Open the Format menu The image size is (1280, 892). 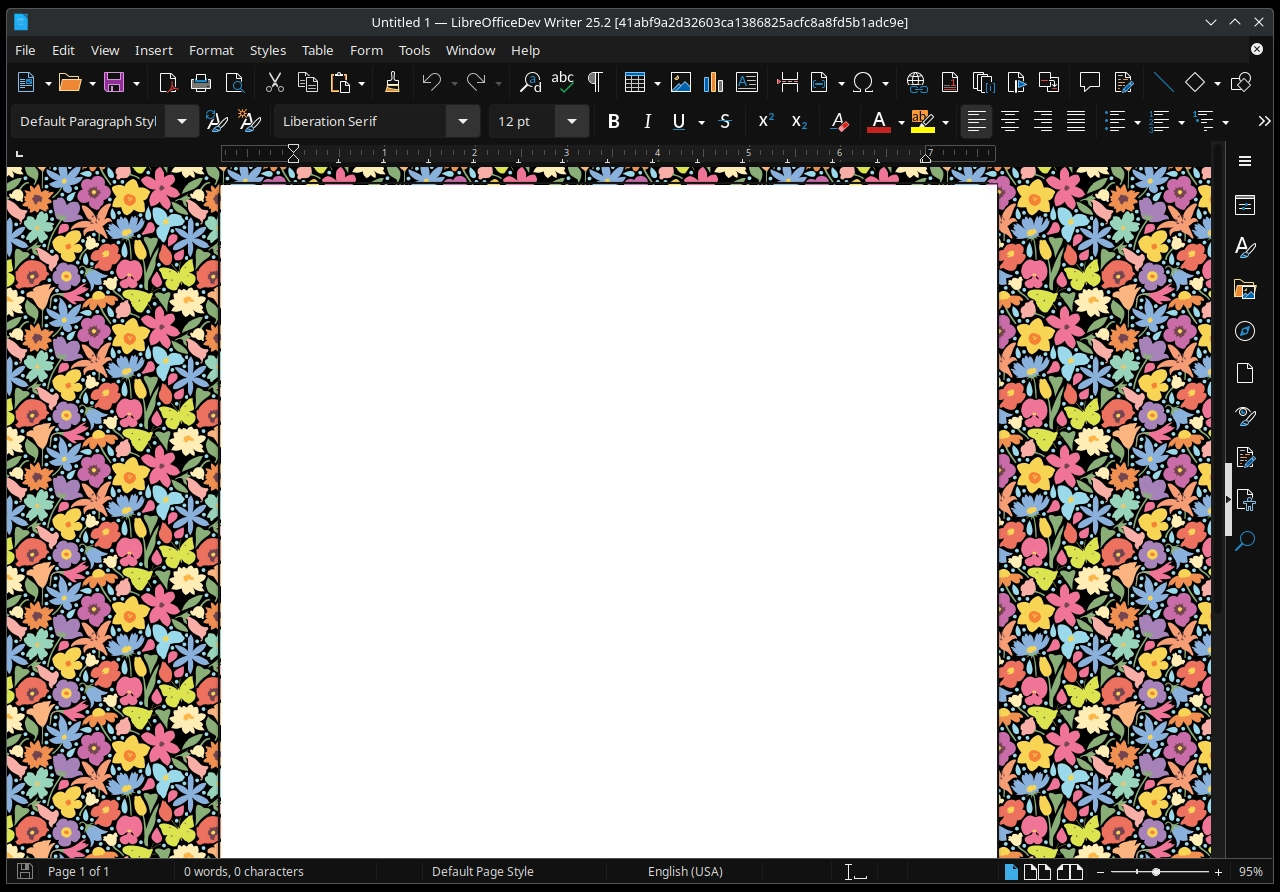pos(211,50)
